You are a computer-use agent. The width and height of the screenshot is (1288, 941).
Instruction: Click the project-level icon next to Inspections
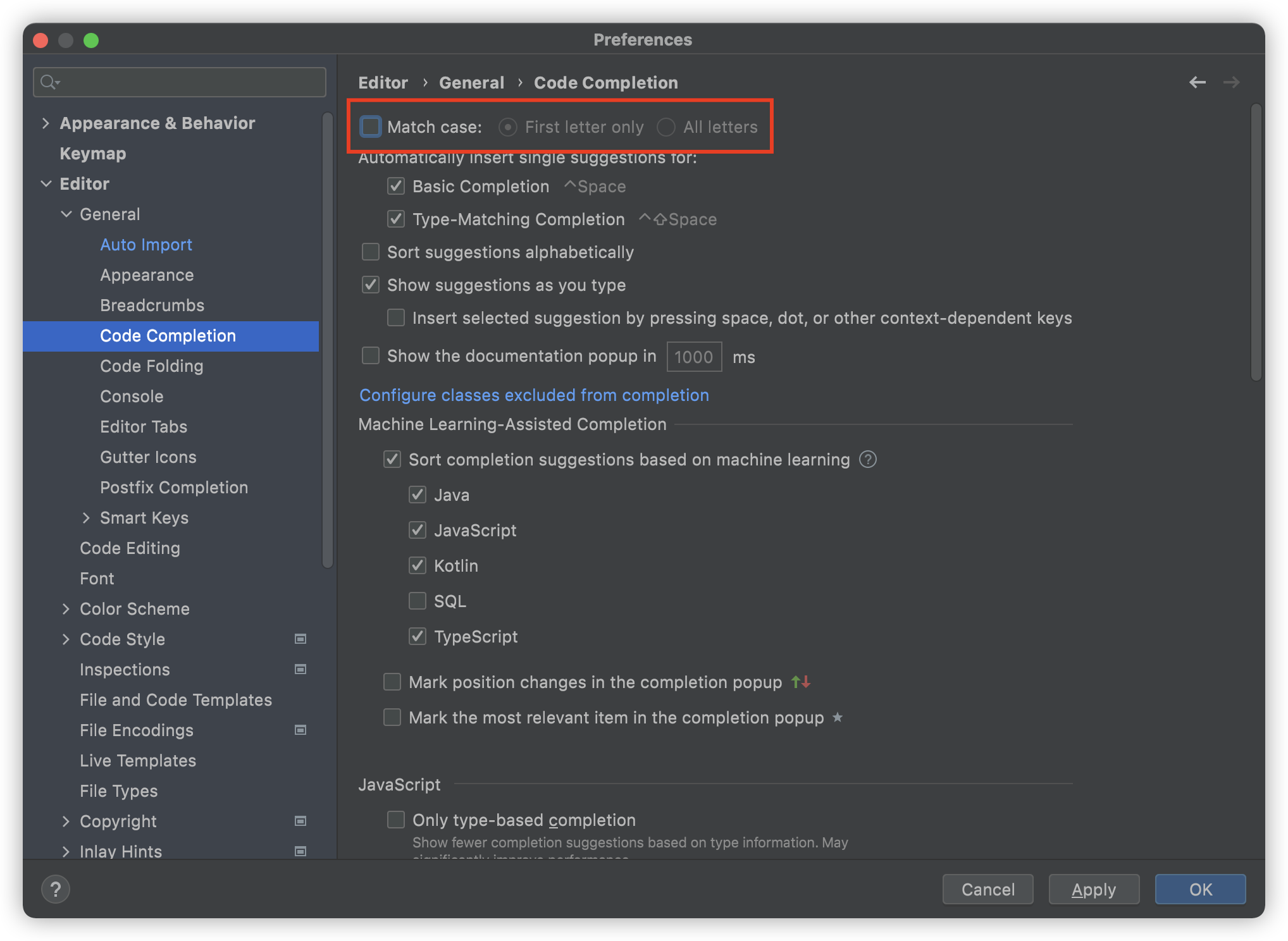tap(300, 669)
